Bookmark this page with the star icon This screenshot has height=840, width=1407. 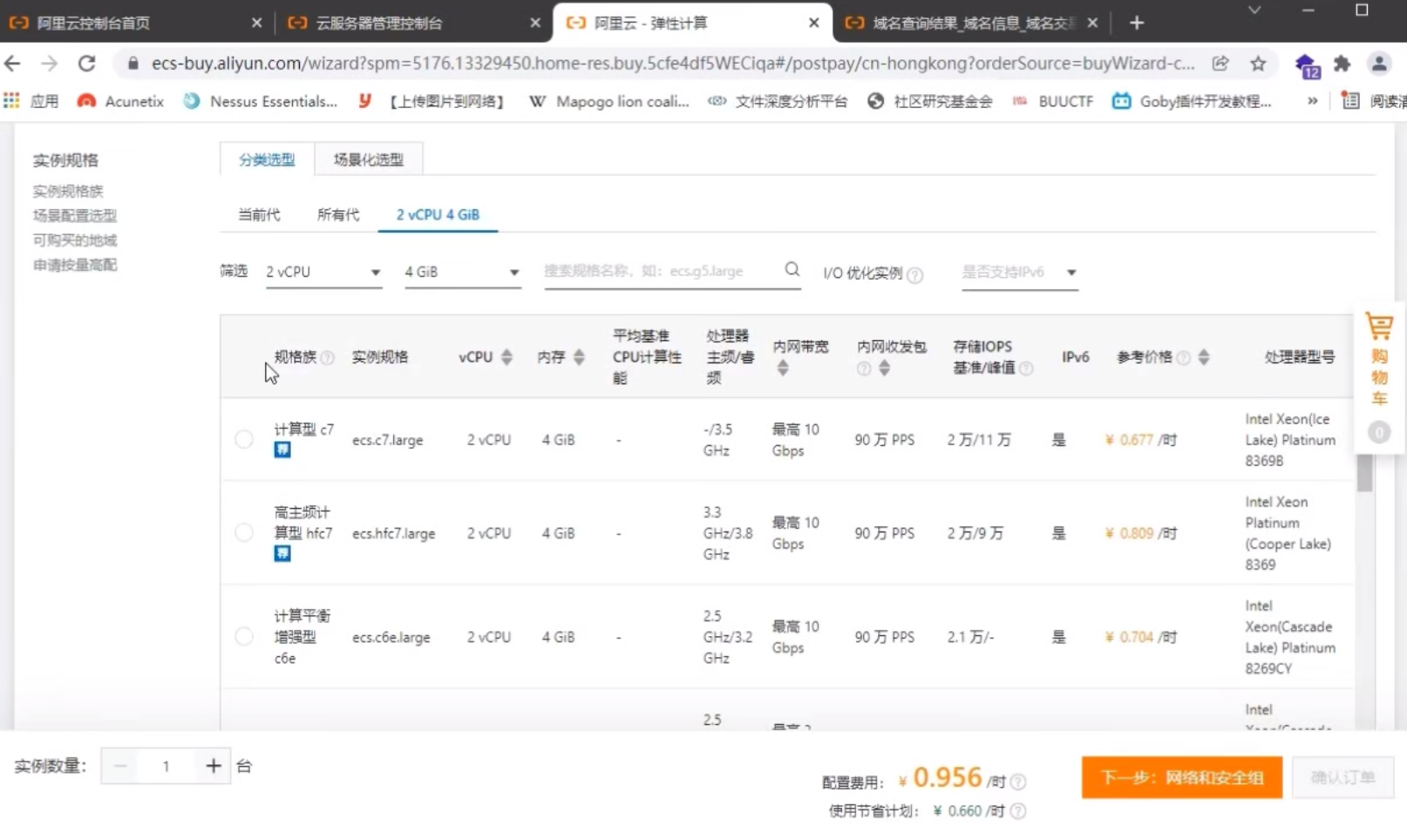click(x=1257, y=64)
